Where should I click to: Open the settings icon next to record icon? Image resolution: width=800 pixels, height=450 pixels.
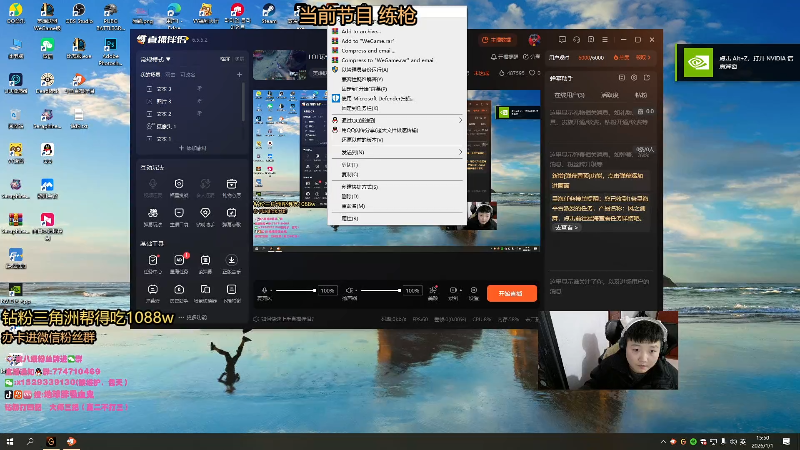click(474, 290)
